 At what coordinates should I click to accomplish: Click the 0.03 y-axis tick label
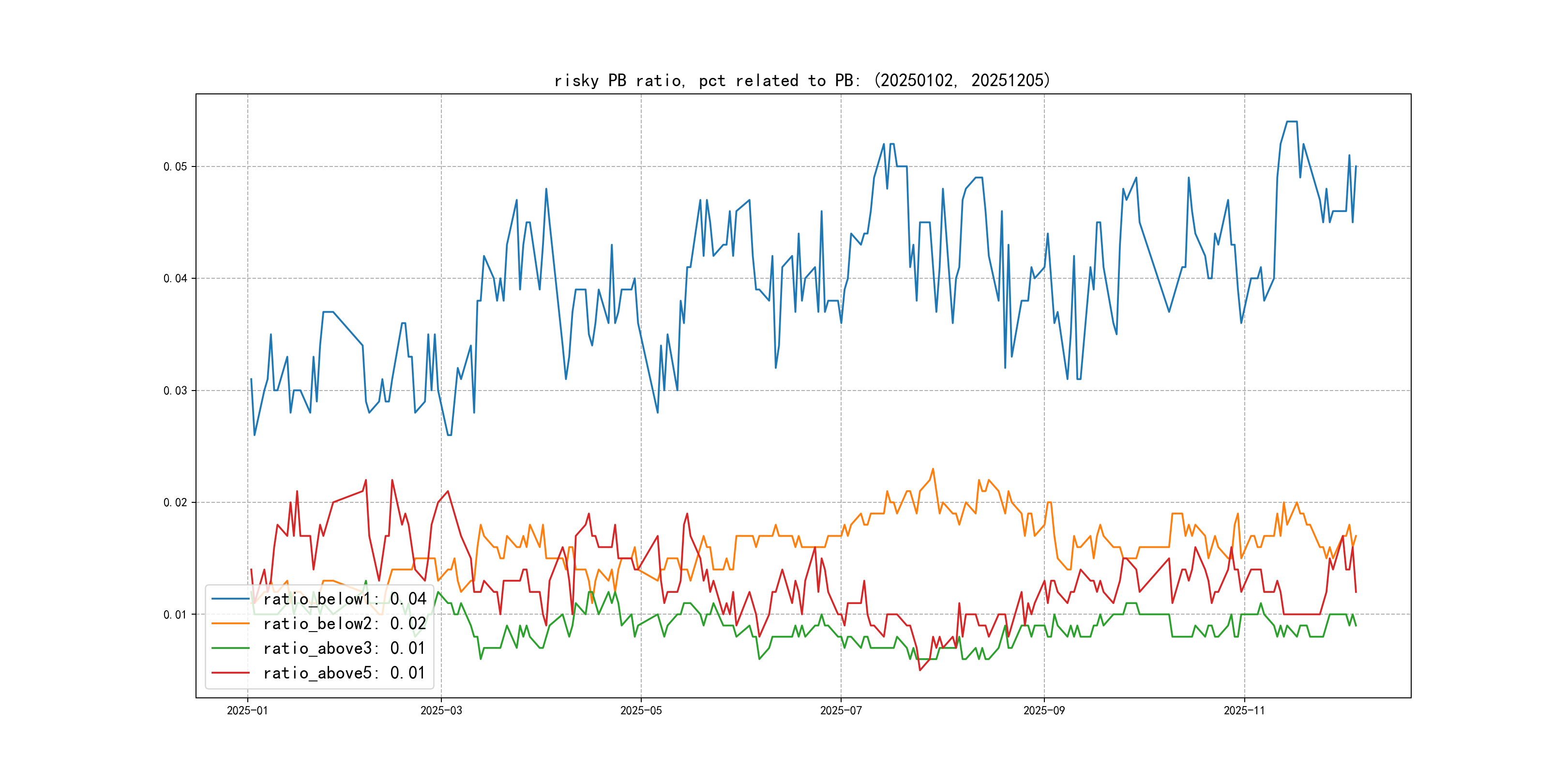point(175,391)
